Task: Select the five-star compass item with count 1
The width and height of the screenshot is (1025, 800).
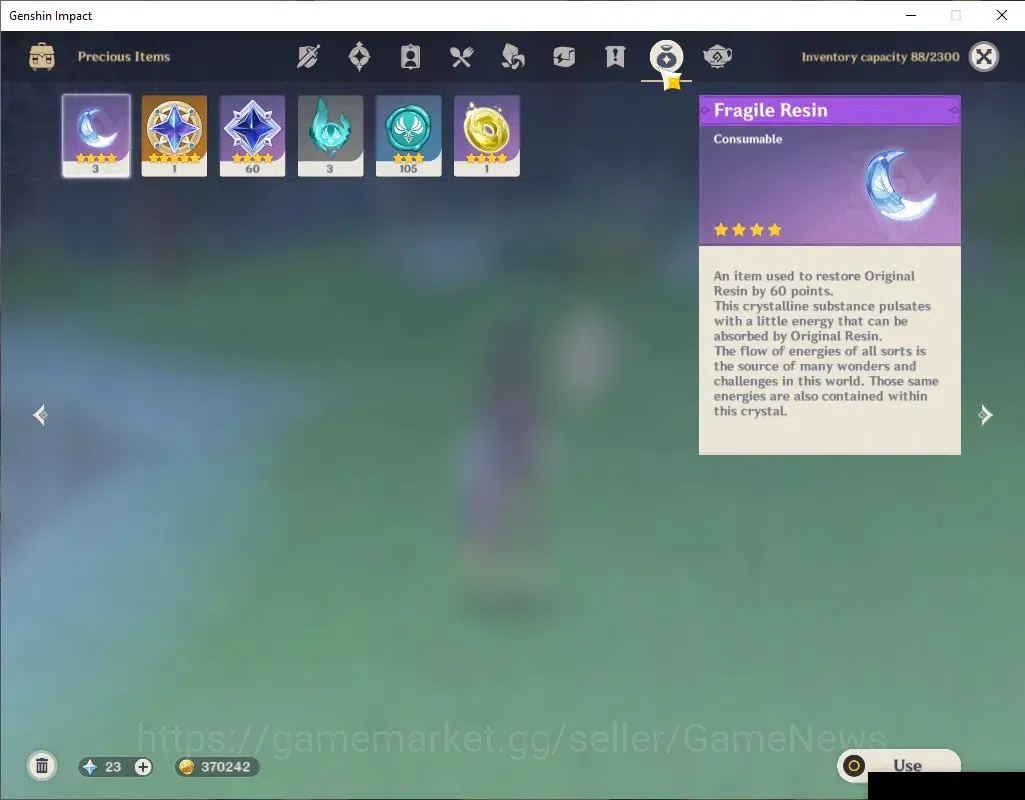Action: pyautogui.click(x=174, y=136)
